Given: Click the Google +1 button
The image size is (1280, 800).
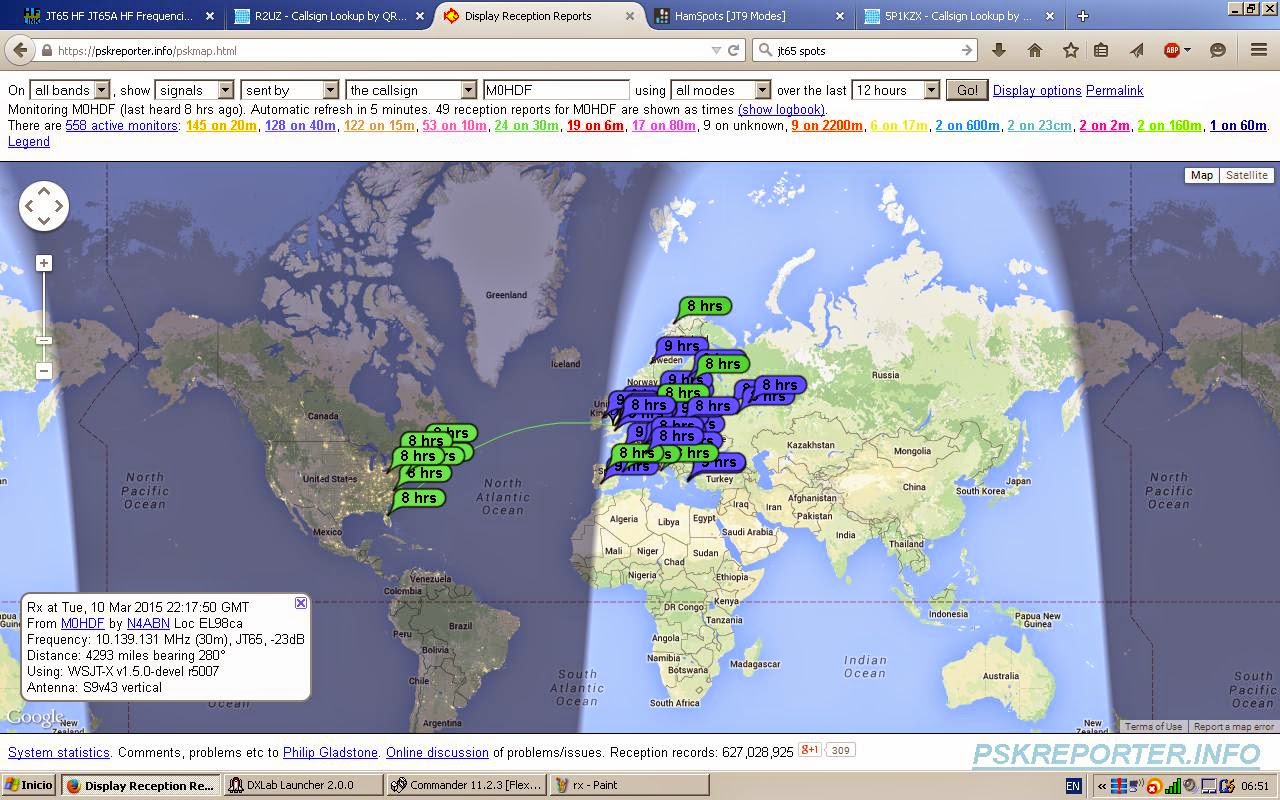Looking at the screenshot, I should point(809,750).
